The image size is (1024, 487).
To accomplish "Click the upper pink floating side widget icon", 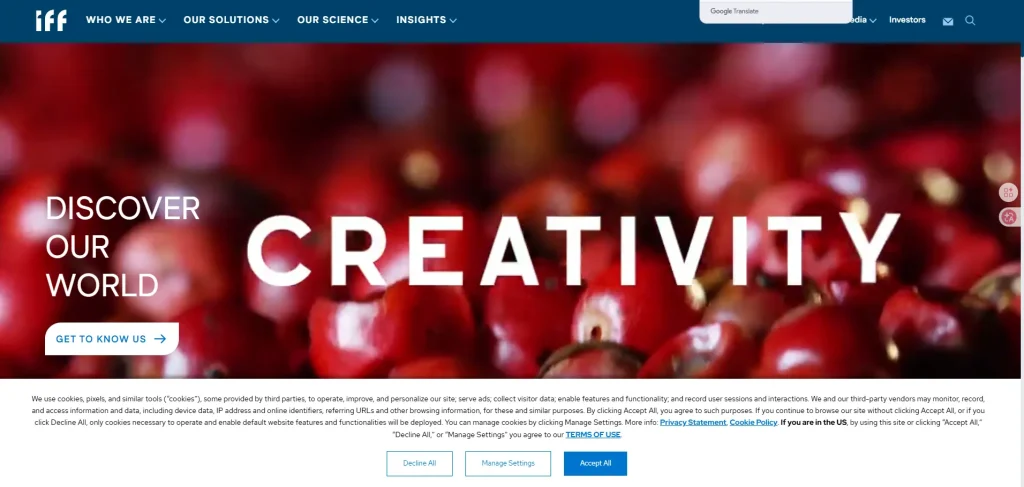I will 1009,192.
